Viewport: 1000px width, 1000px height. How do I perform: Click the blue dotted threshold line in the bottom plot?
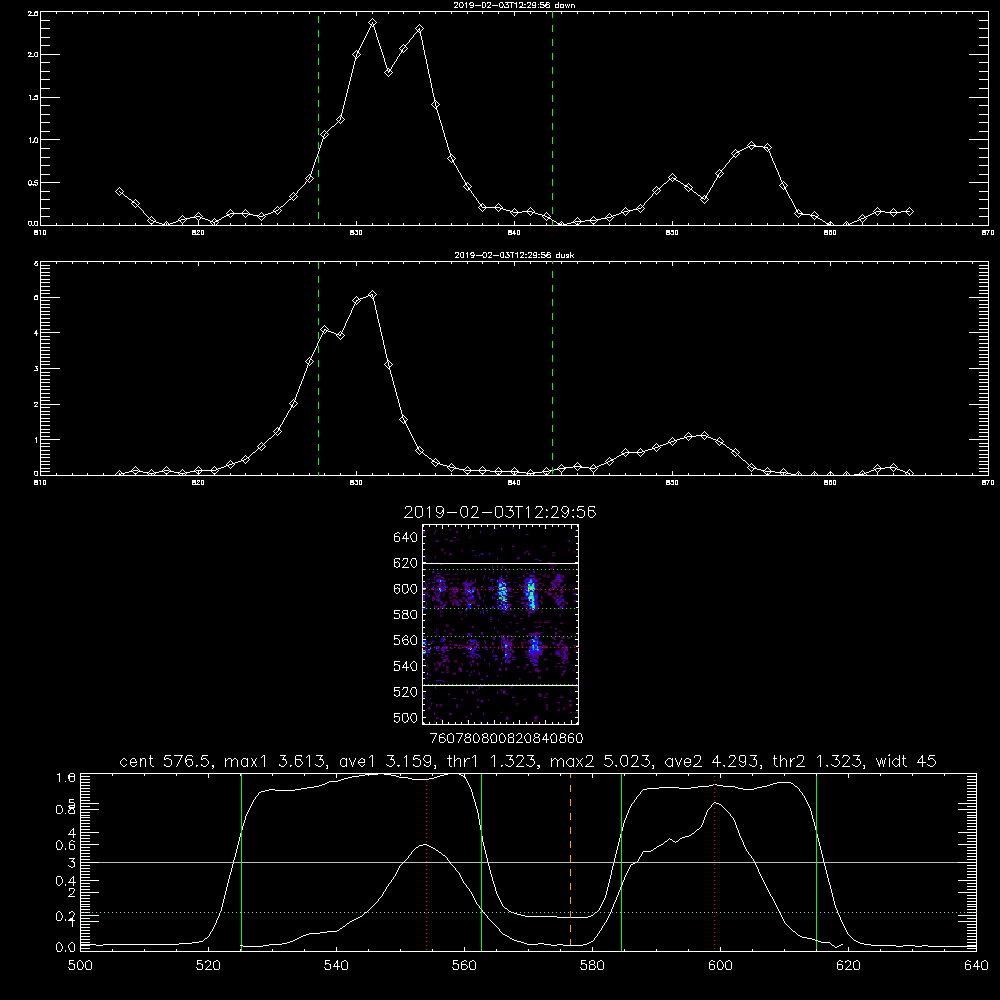tap(528, 913)
